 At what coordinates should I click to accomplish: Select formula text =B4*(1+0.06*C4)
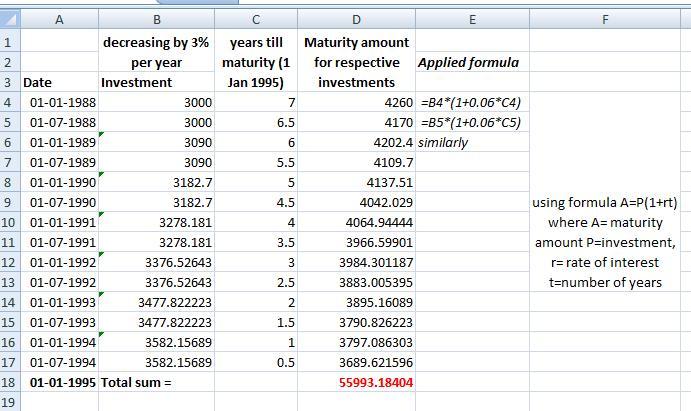pos(471,102)
